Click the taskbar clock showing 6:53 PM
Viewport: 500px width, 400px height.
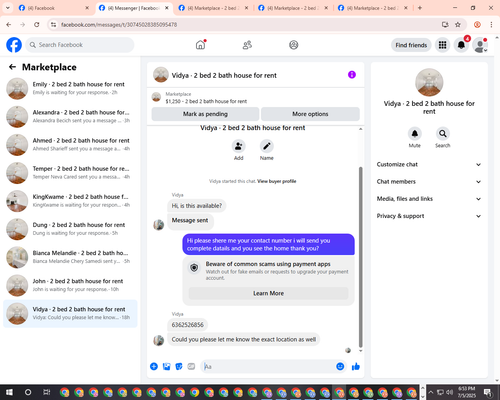(466, 392)
